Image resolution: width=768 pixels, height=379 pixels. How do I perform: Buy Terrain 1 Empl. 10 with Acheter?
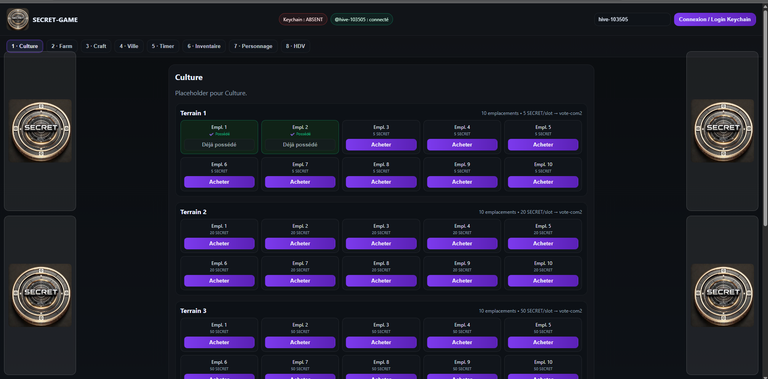coord(543,182)
